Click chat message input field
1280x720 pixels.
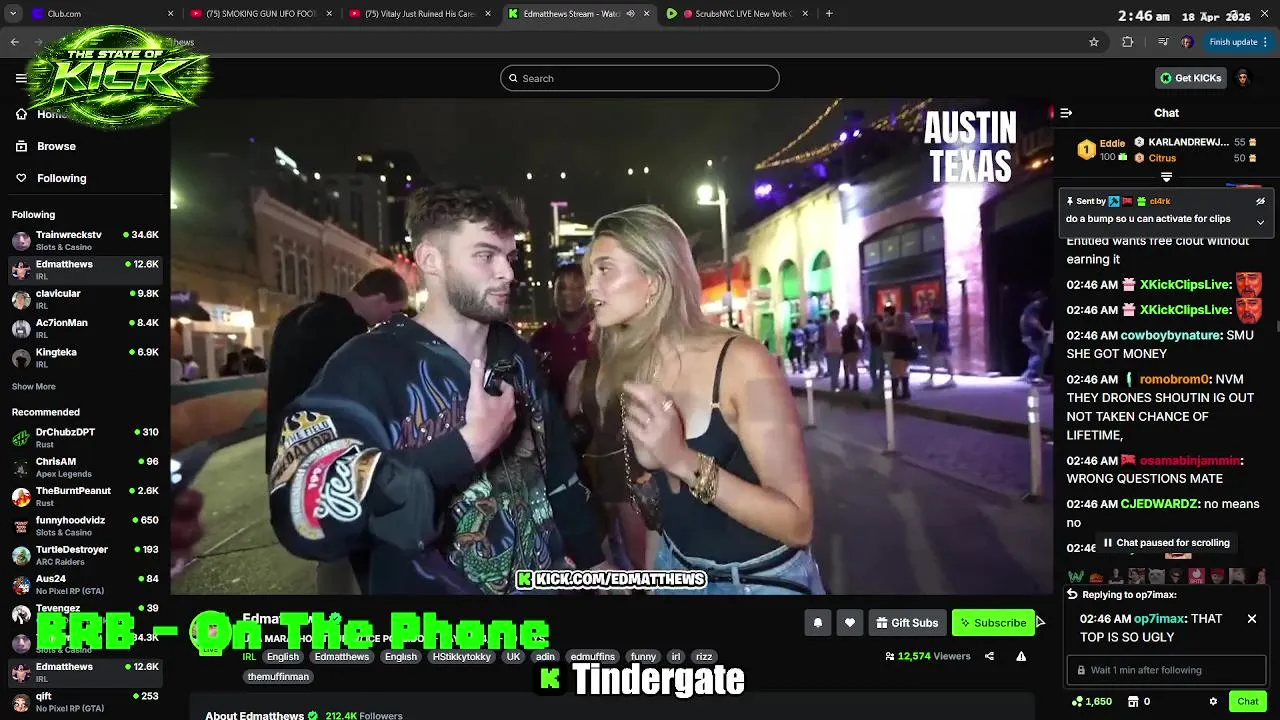tap(1166, 670)
